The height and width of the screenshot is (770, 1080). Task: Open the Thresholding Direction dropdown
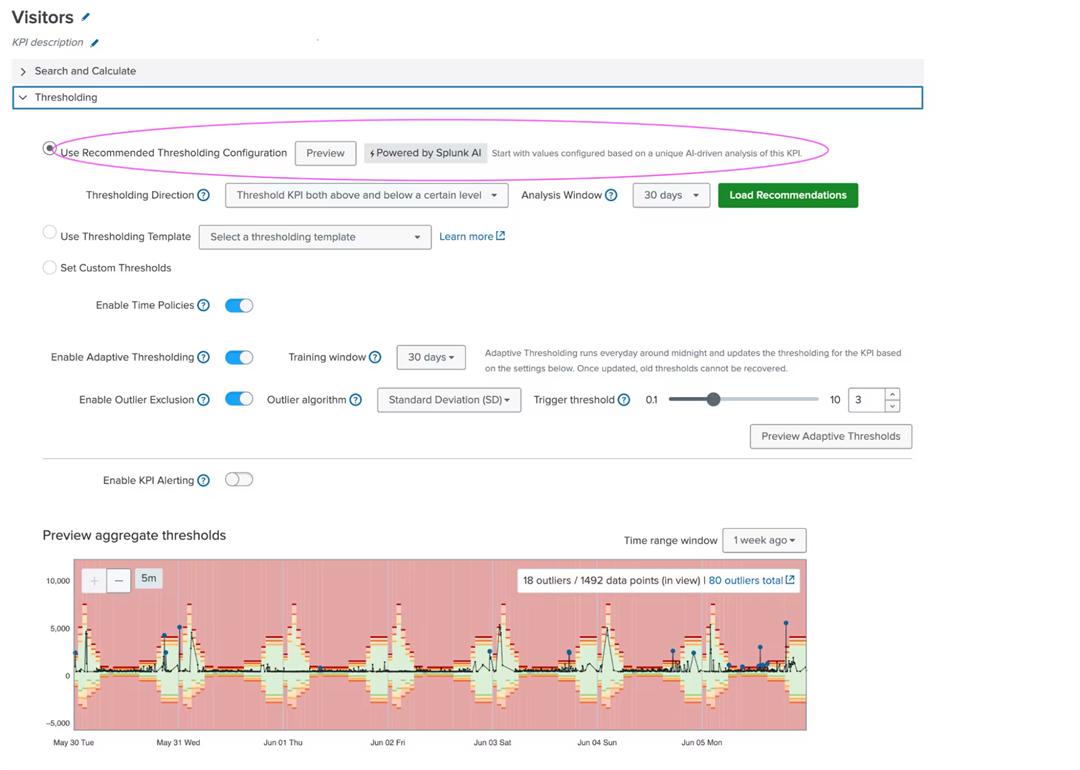point(366,196)
